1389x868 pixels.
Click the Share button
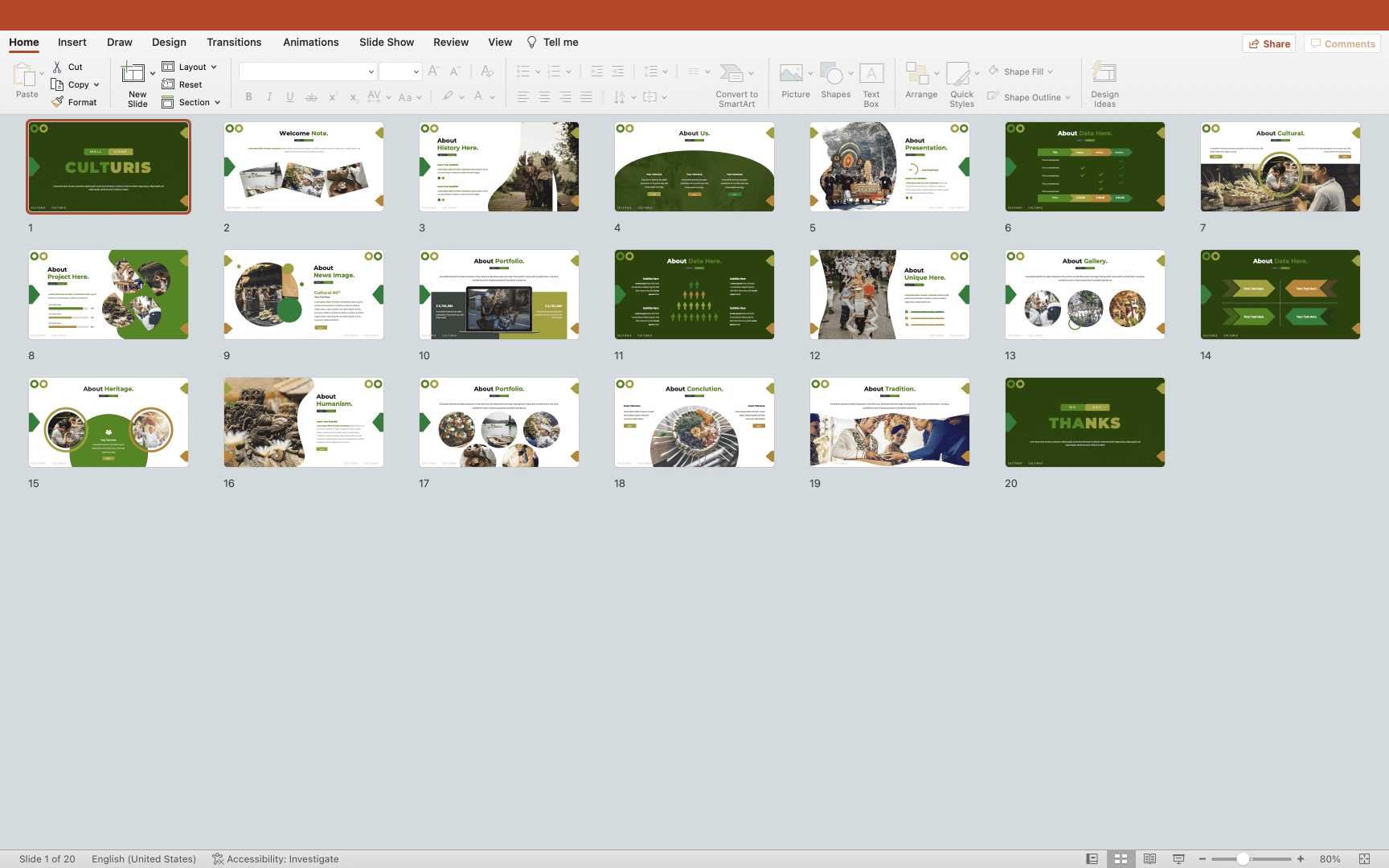[1269, 44]
